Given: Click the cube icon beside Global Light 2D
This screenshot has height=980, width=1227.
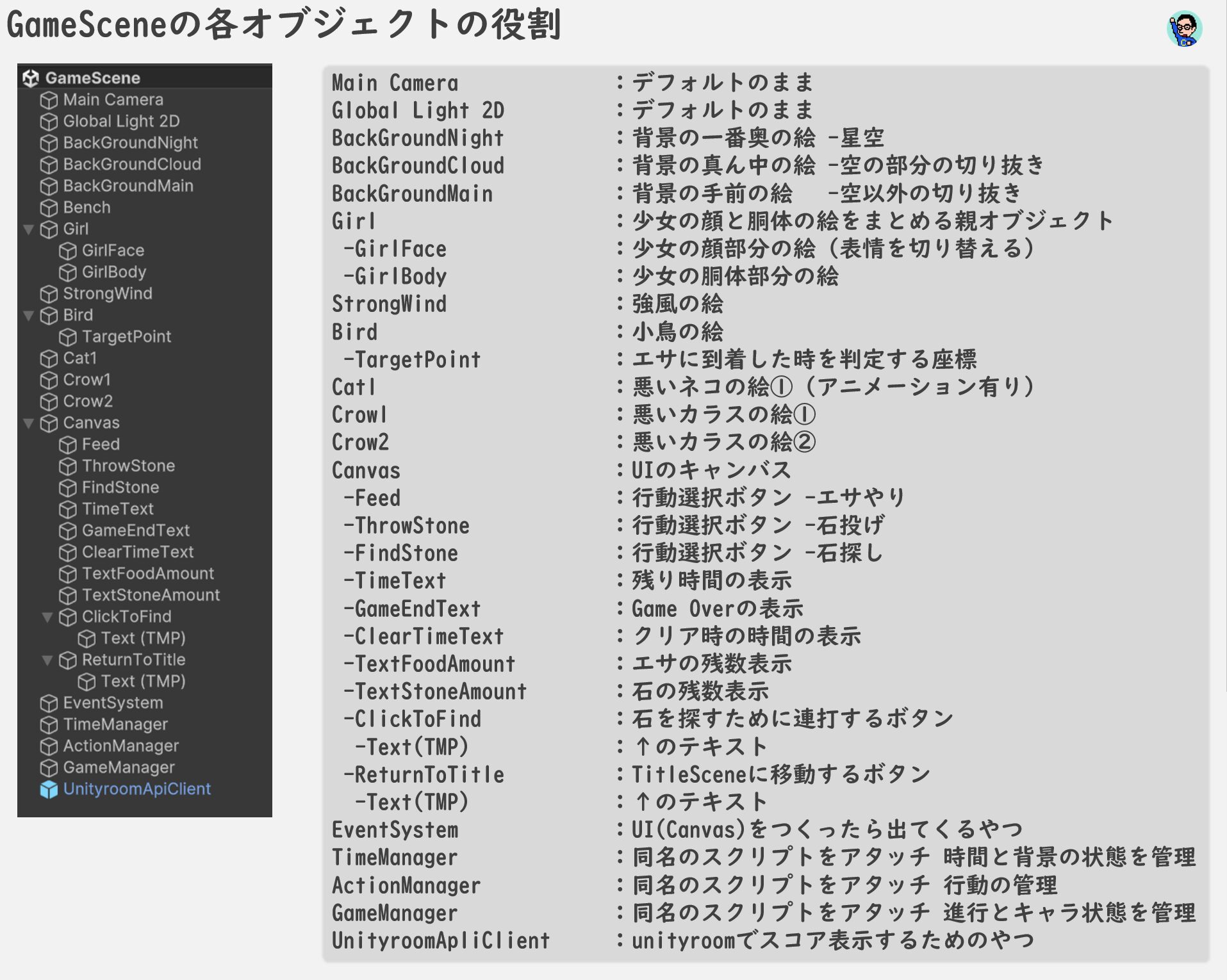Looking at the screenshot, I should click(49, 122).
